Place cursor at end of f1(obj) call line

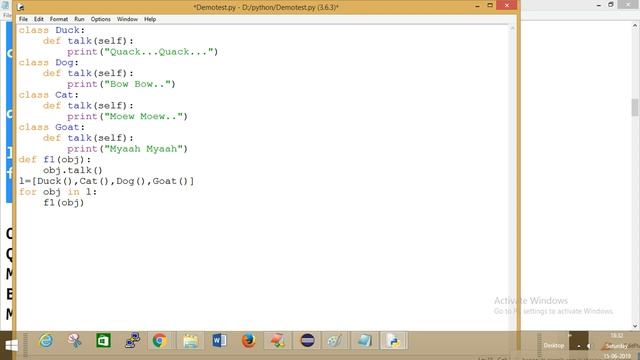coord(84,202)
